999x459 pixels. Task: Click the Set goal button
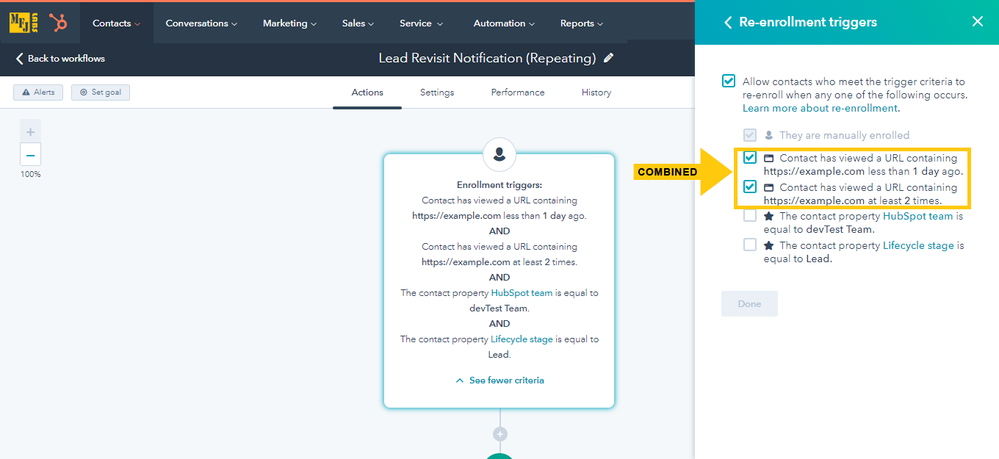(x=101, y=92)
